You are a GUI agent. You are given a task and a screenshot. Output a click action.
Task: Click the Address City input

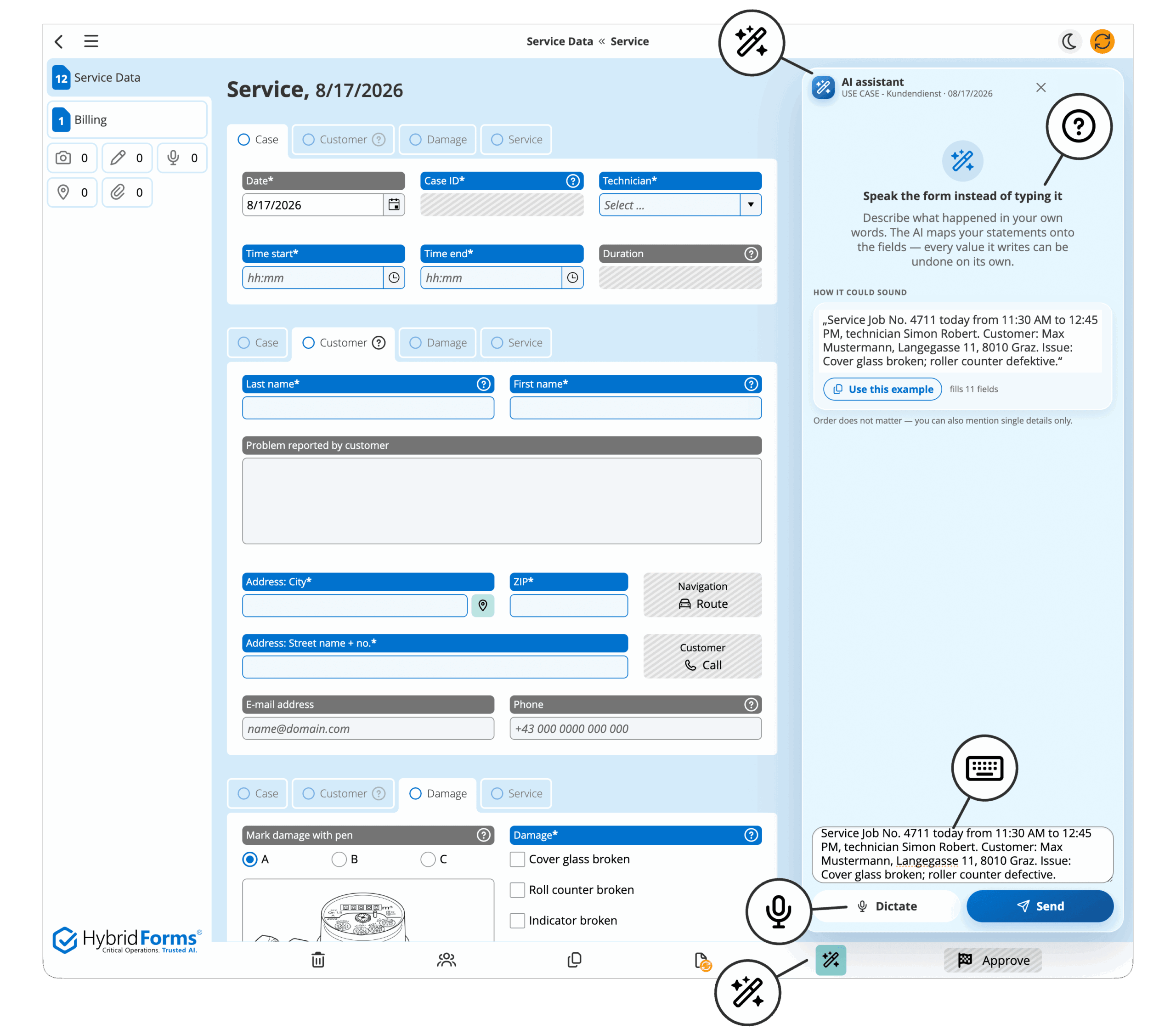pyautogui.click(x=355, y=606)
